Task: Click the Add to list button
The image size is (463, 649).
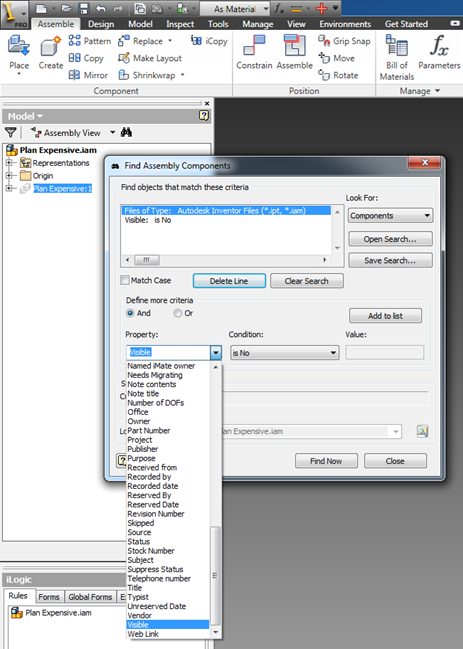Action: click(385, 315)
